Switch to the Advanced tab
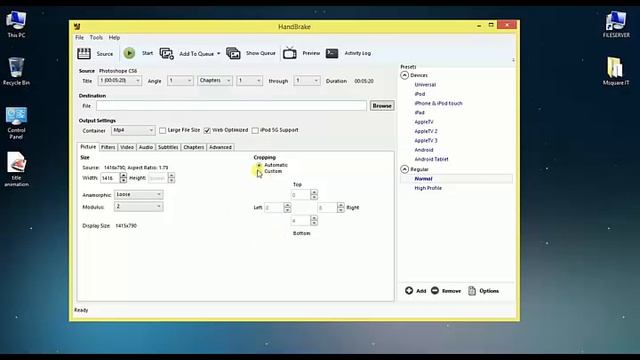 (220, 147)
